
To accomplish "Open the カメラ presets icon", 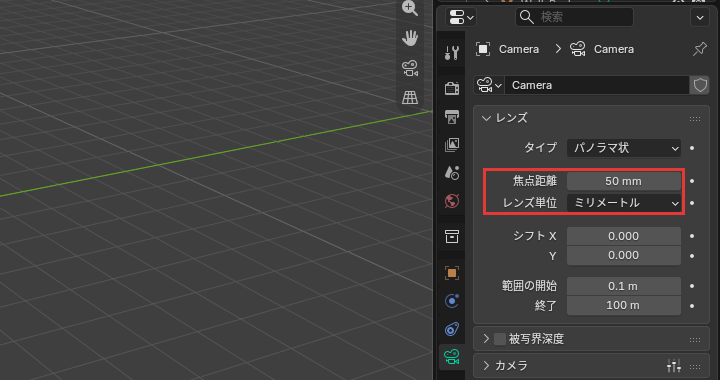I will pos(674,366).
